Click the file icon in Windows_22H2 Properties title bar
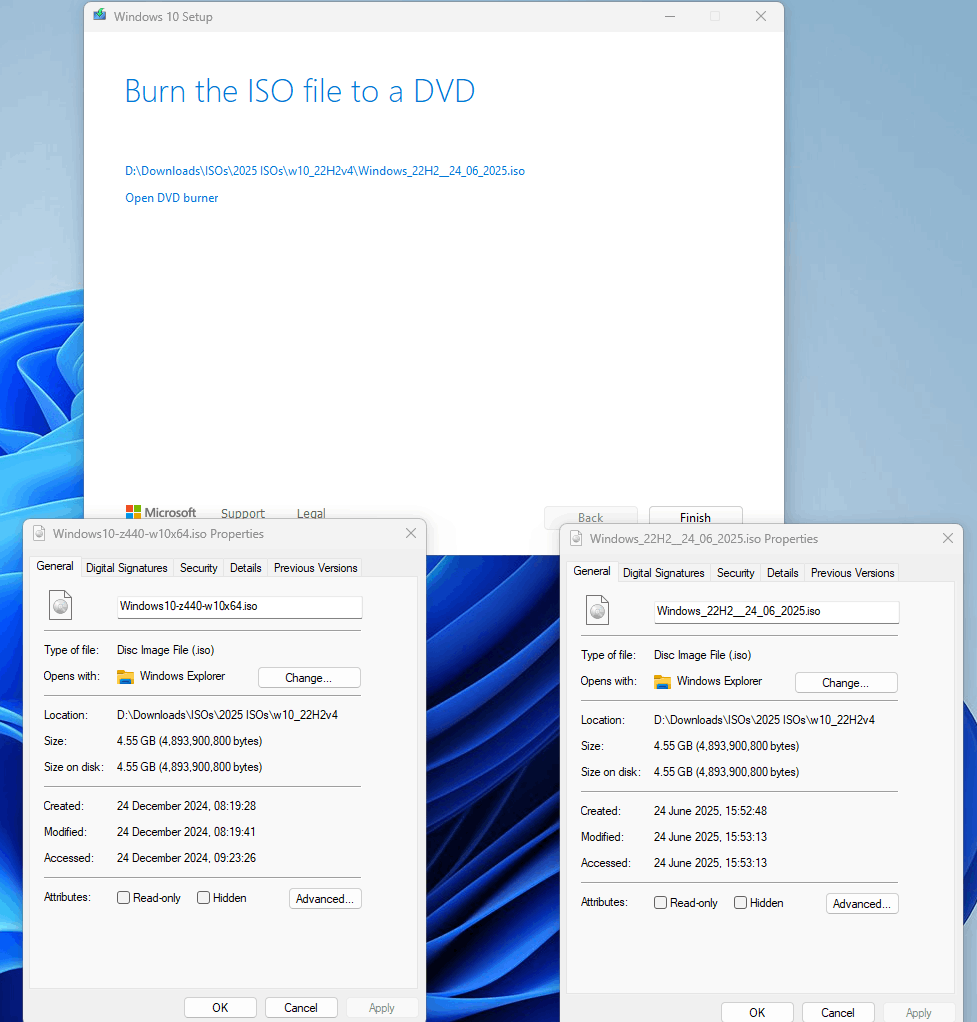Viewport: 977px width, 1022px height. click(x=576, y=538)
